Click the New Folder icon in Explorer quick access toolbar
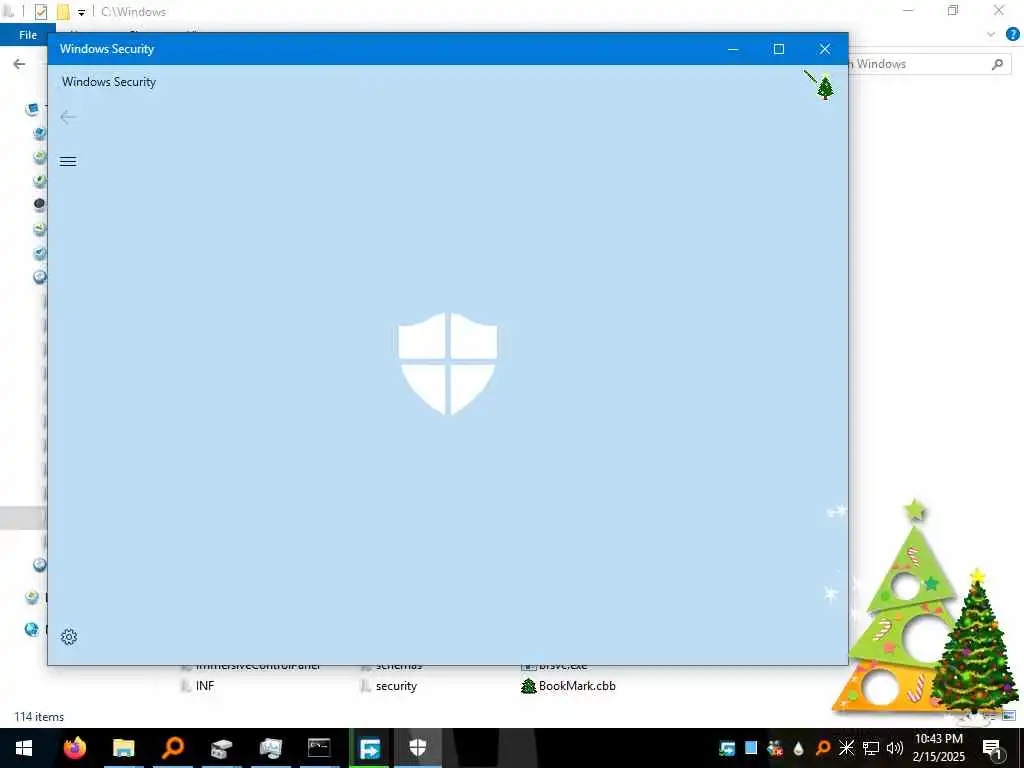Image resolution: width=1024 pixels, height=768 pixels. tap(63, 12)
